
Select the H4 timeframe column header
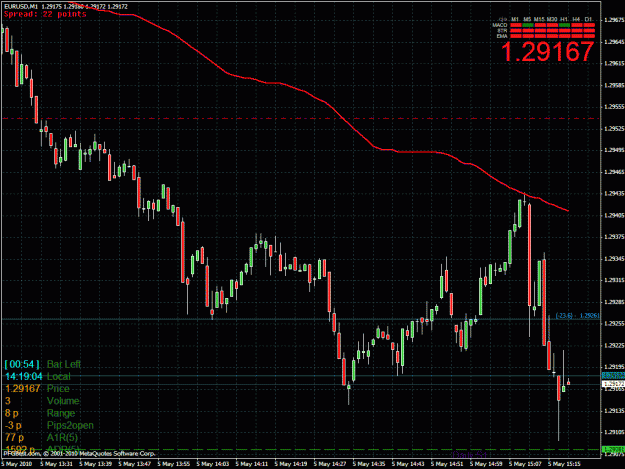coord(576,19)
